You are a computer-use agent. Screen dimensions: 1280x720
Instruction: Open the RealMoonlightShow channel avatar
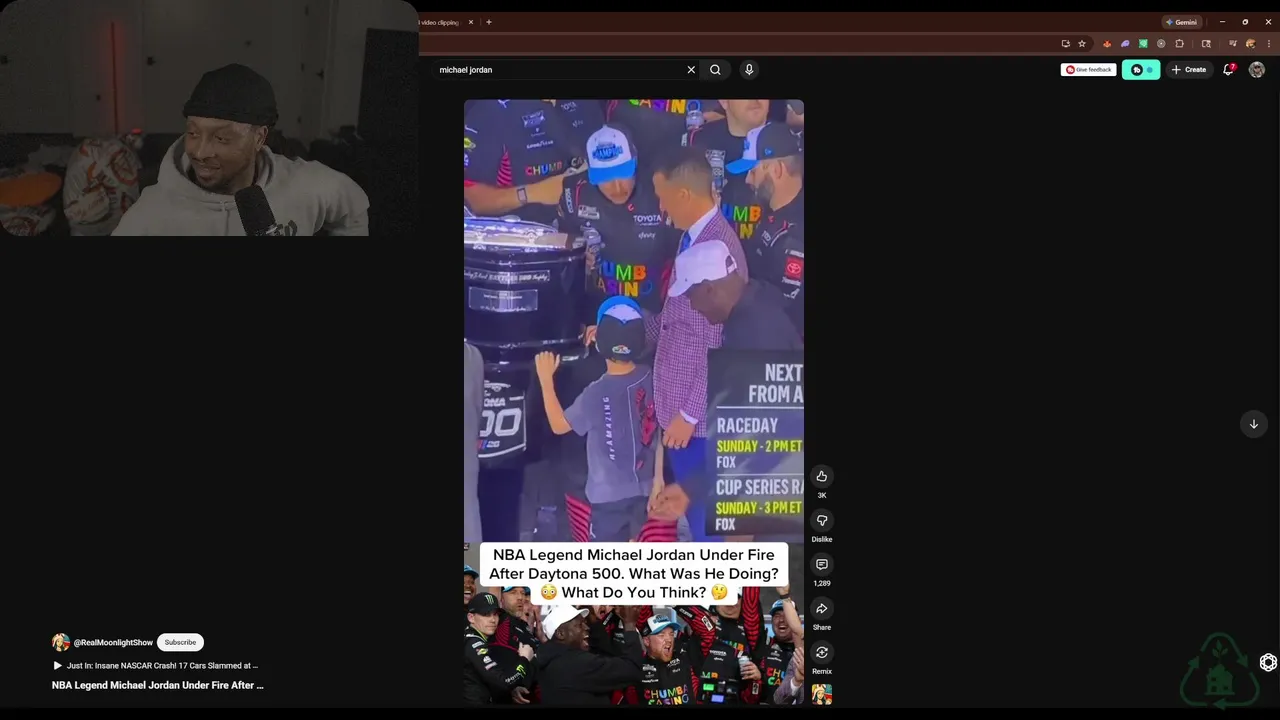pyautogui.click(x=61, y=642)
